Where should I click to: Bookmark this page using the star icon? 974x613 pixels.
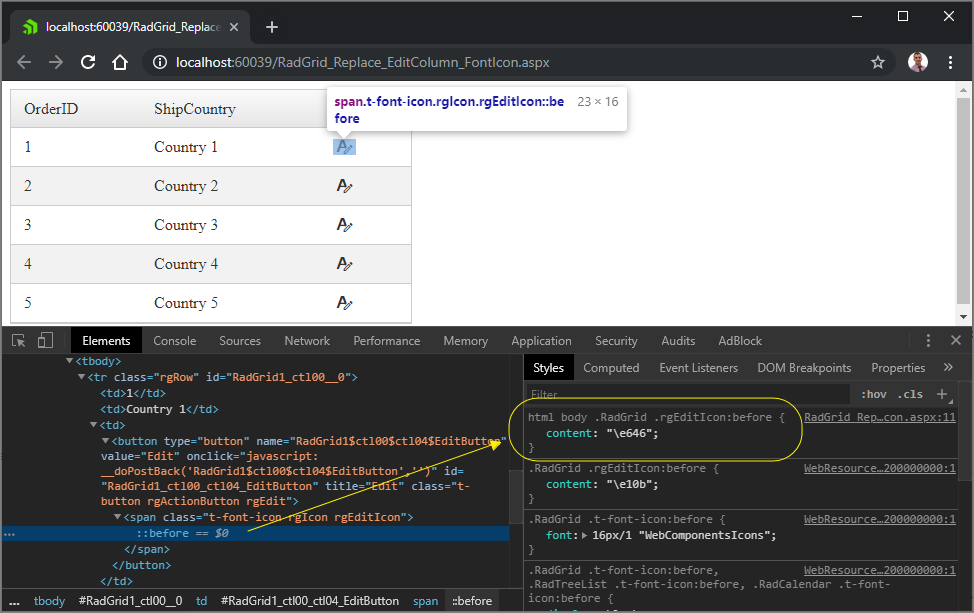877,62
